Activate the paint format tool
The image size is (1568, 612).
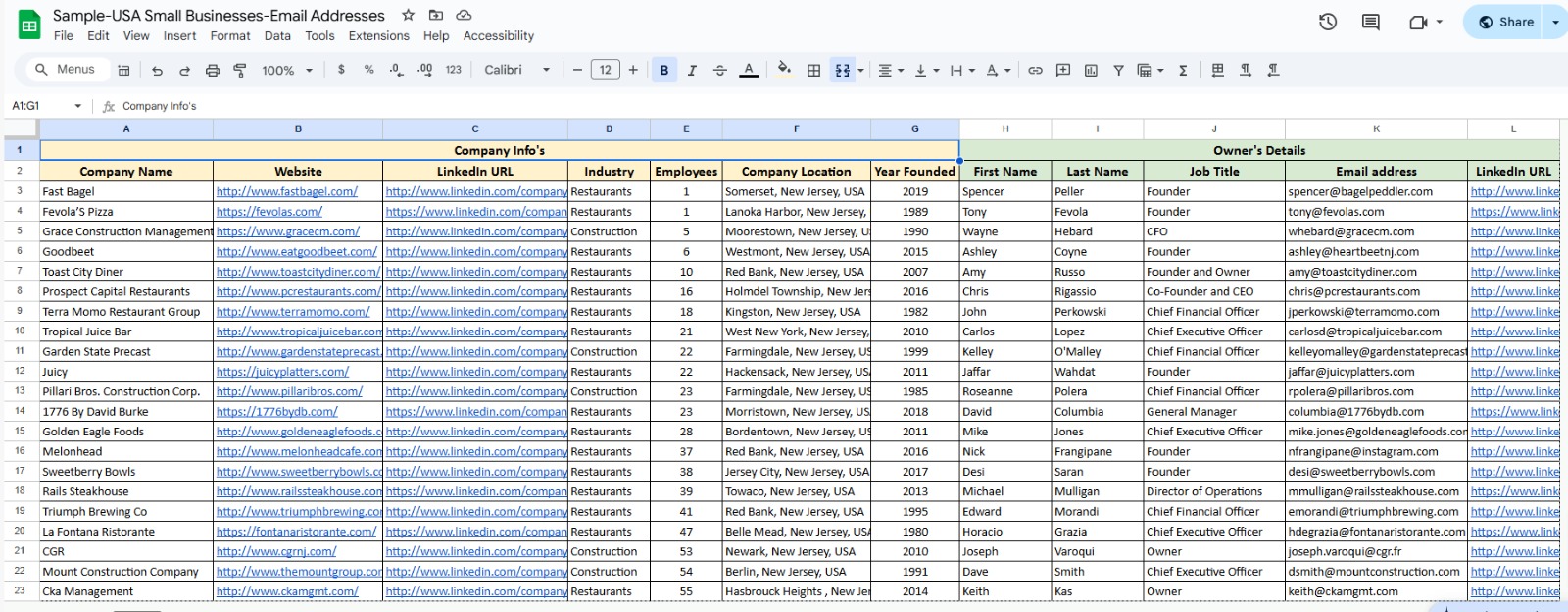240,71
